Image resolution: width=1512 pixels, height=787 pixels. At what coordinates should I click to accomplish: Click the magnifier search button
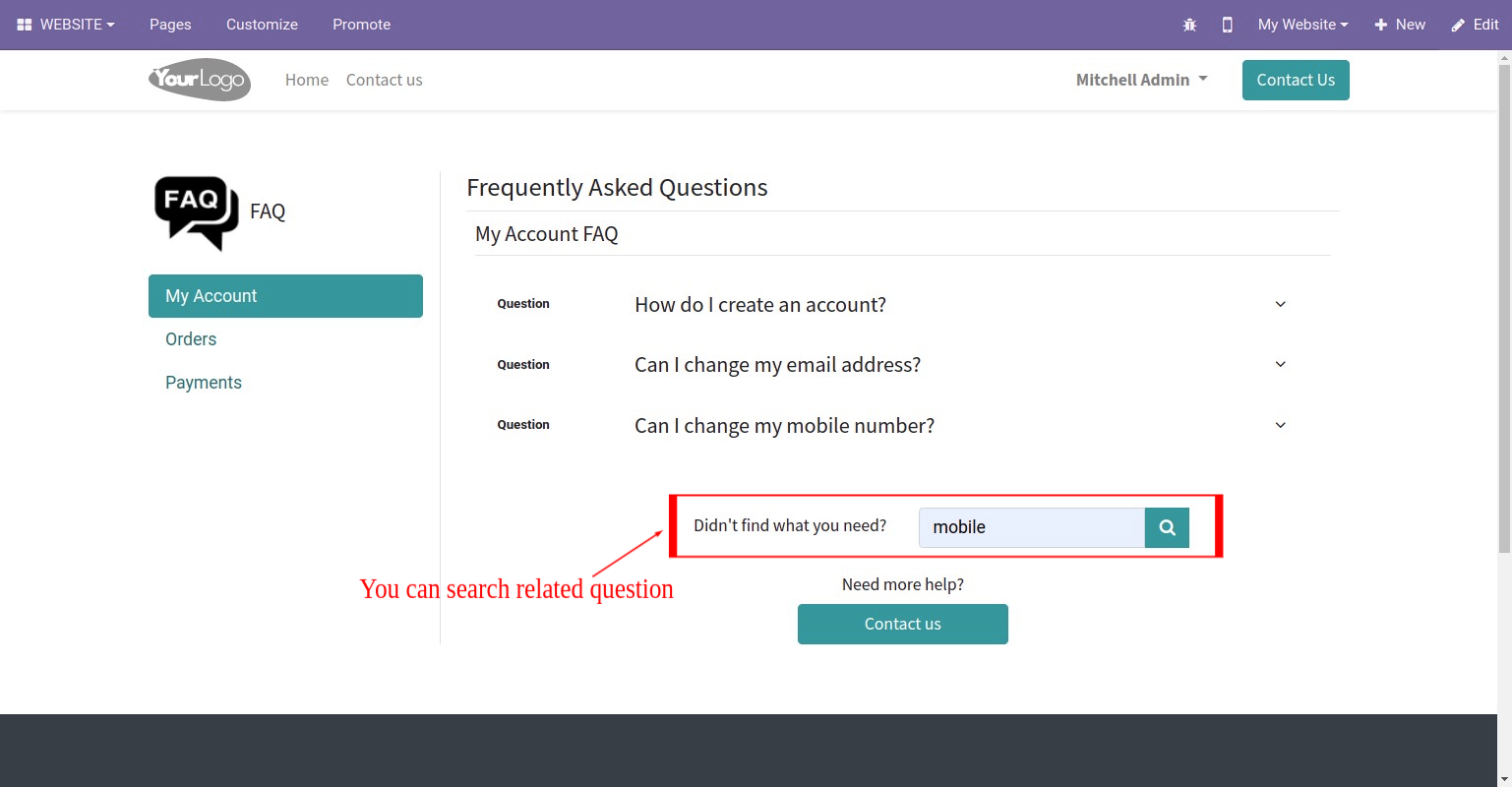click(1167, 527)
